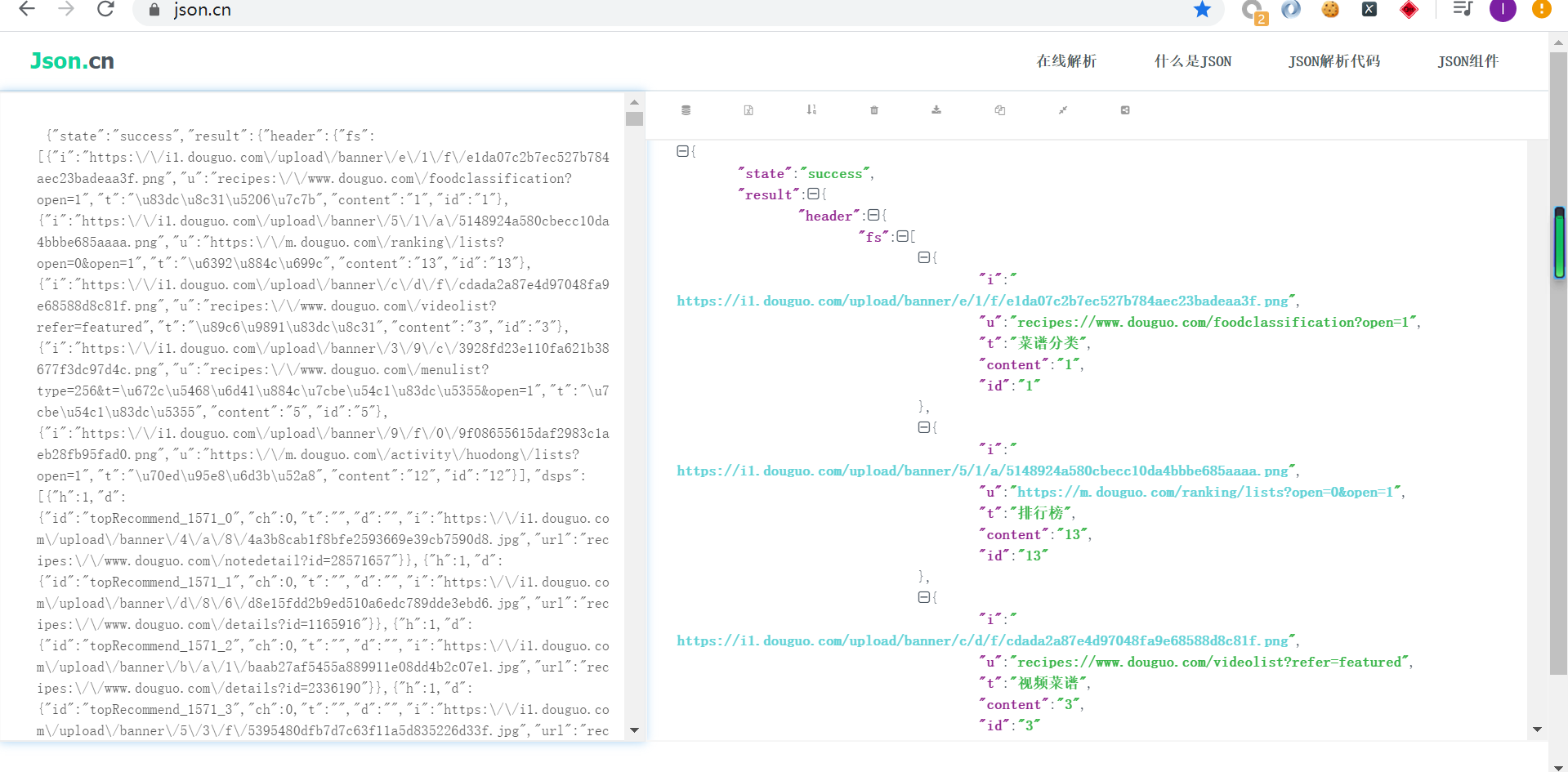Open the cookie extension icon
The width and height of the screenshot is (1568, 772).
[1330, 9]
